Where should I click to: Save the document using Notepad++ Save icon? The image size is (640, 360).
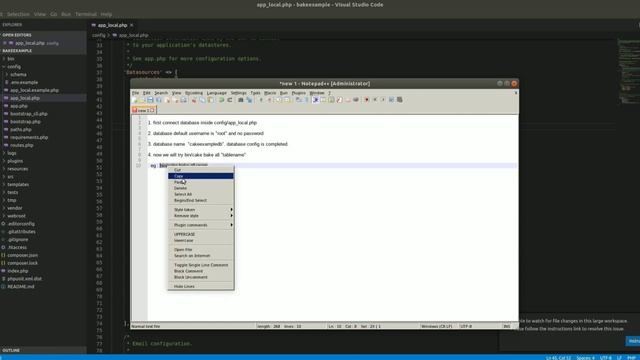pyautogui.click(x=150, y=100)
